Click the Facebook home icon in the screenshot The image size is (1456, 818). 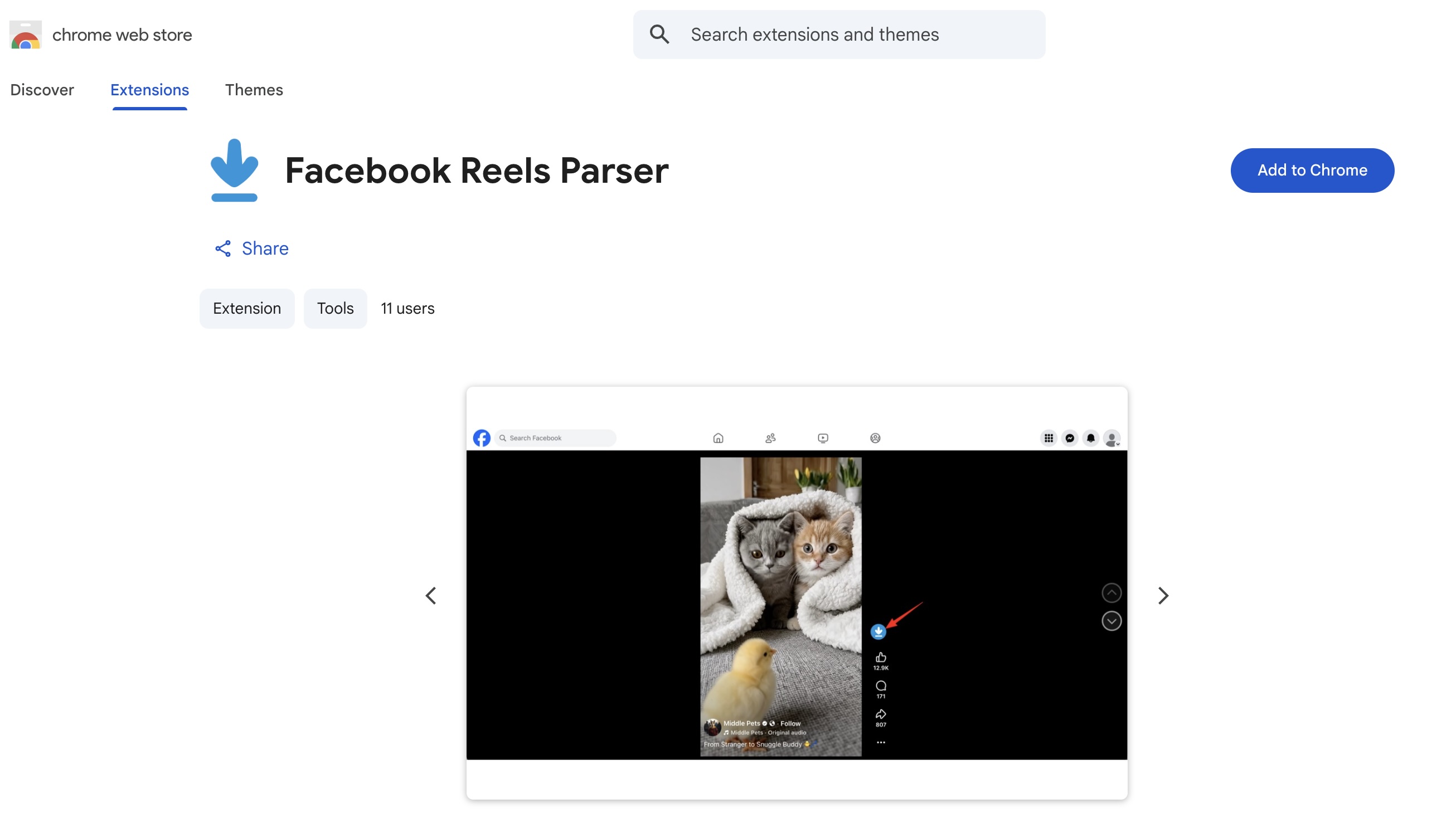click(x=719, y=438)
